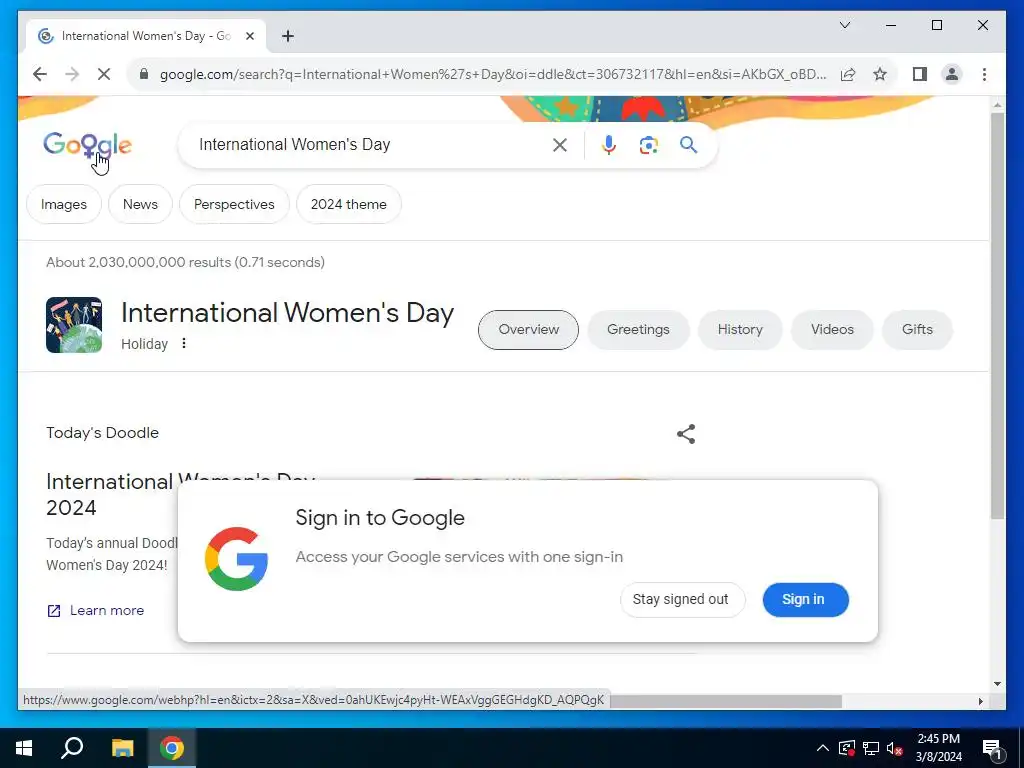The image size is (1024, 768).
Task: Switch to the History tab
Action: (740, 330)
